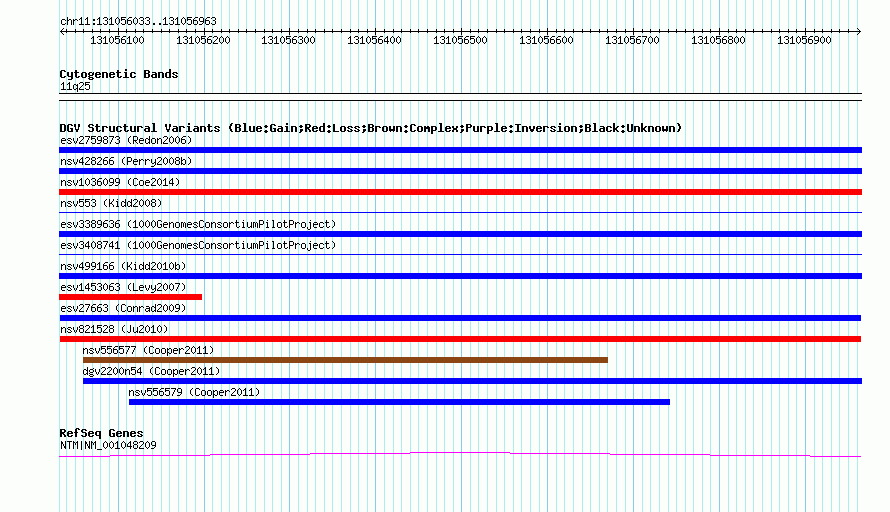Select the esv27663 (Conrad2009) label
This screenshot has width=890, height=512.
coord(123,308)
